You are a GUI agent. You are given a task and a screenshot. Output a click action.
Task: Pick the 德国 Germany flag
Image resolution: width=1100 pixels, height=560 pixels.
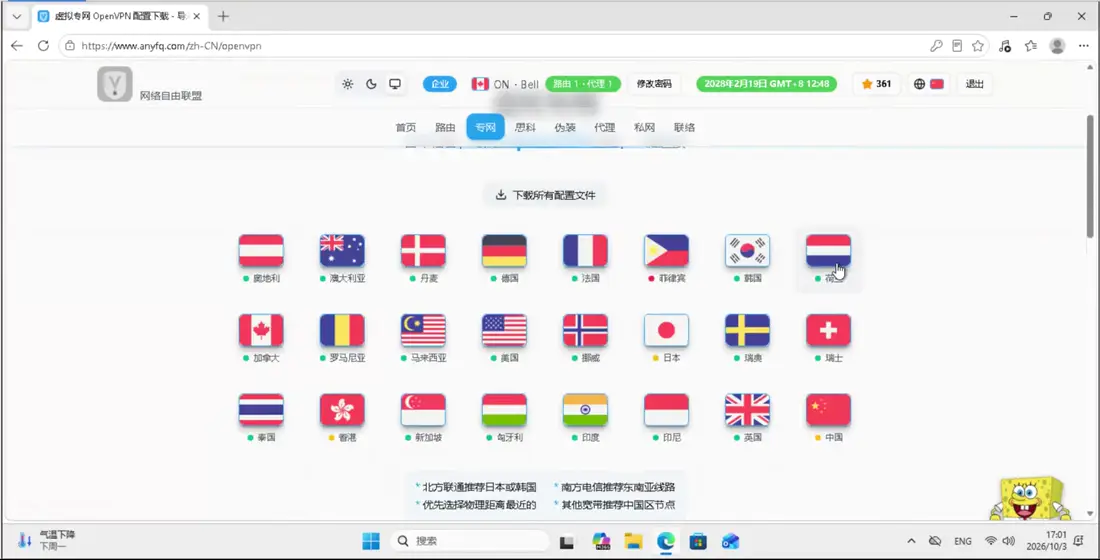click(x=504, y=251)
